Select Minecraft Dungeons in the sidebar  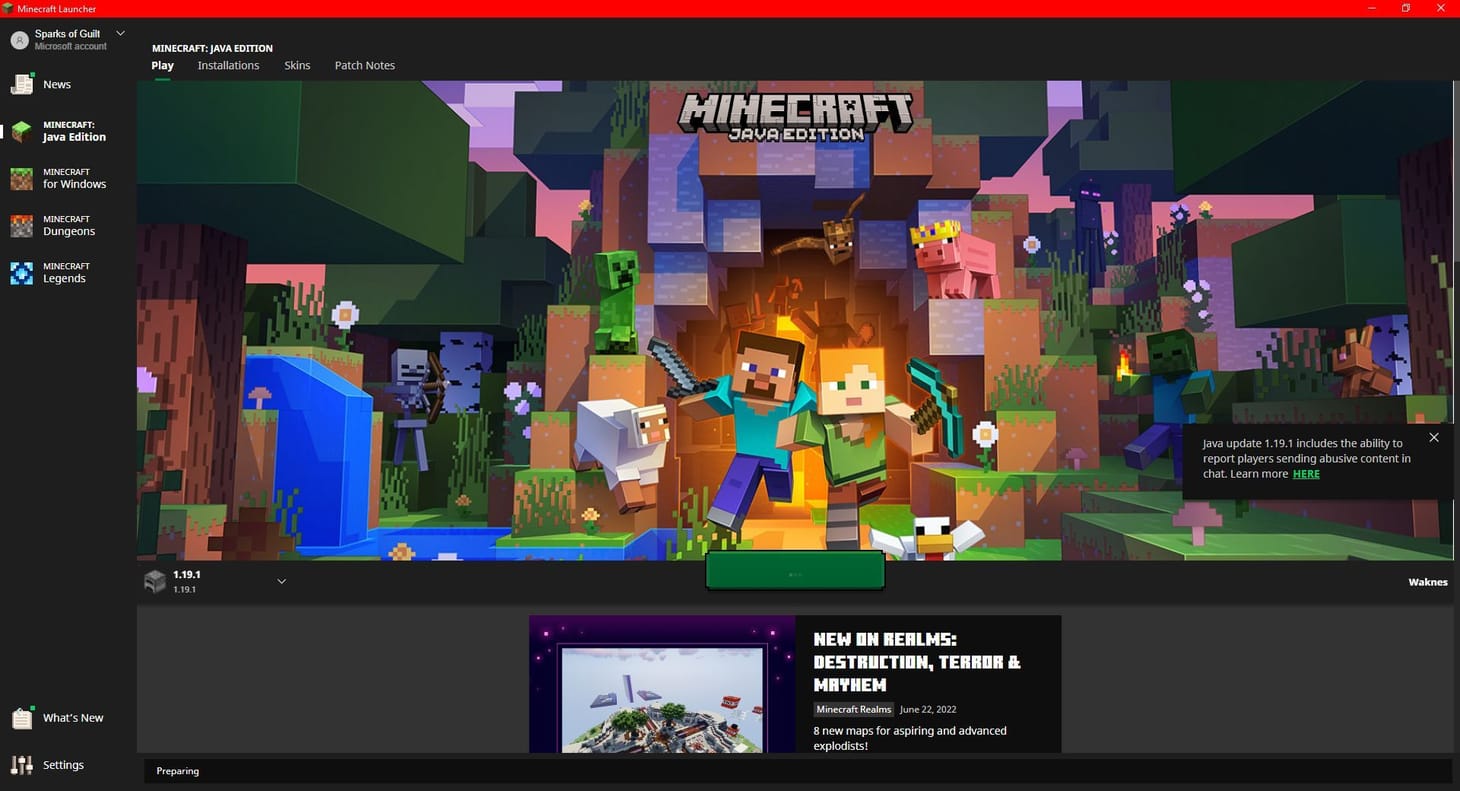(x=70, y=225)
